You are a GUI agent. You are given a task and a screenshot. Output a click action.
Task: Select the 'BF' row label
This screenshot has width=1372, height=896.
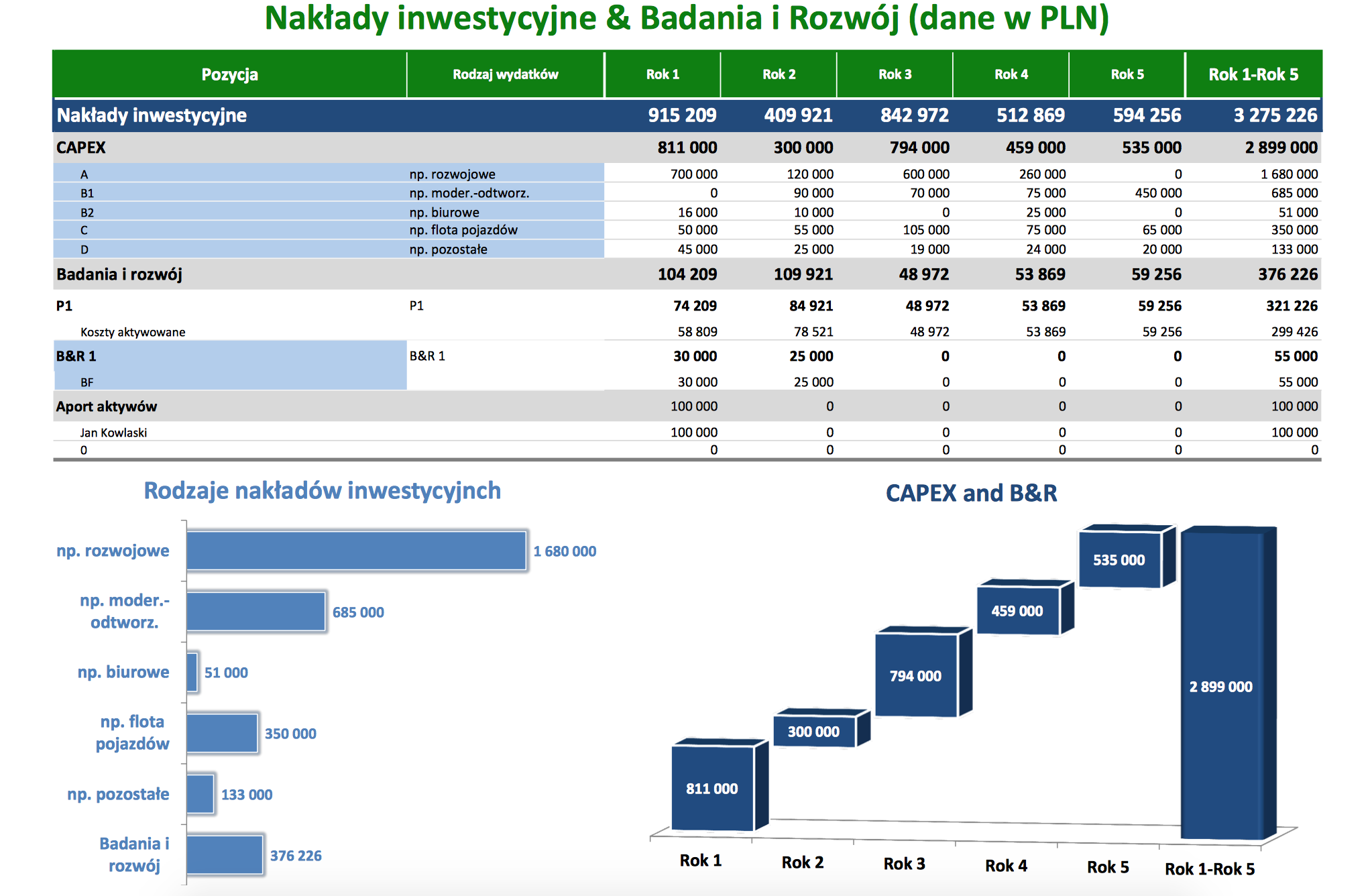[x=87, y=382]
